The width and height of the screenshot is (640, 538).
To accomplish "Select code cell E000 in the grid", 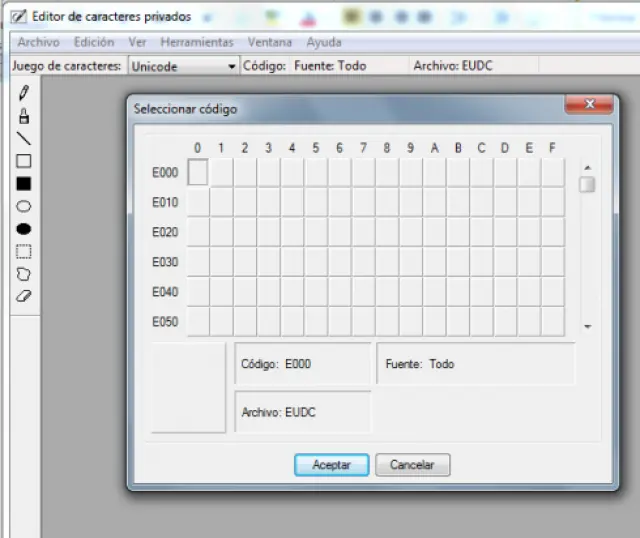I will 198,172.
